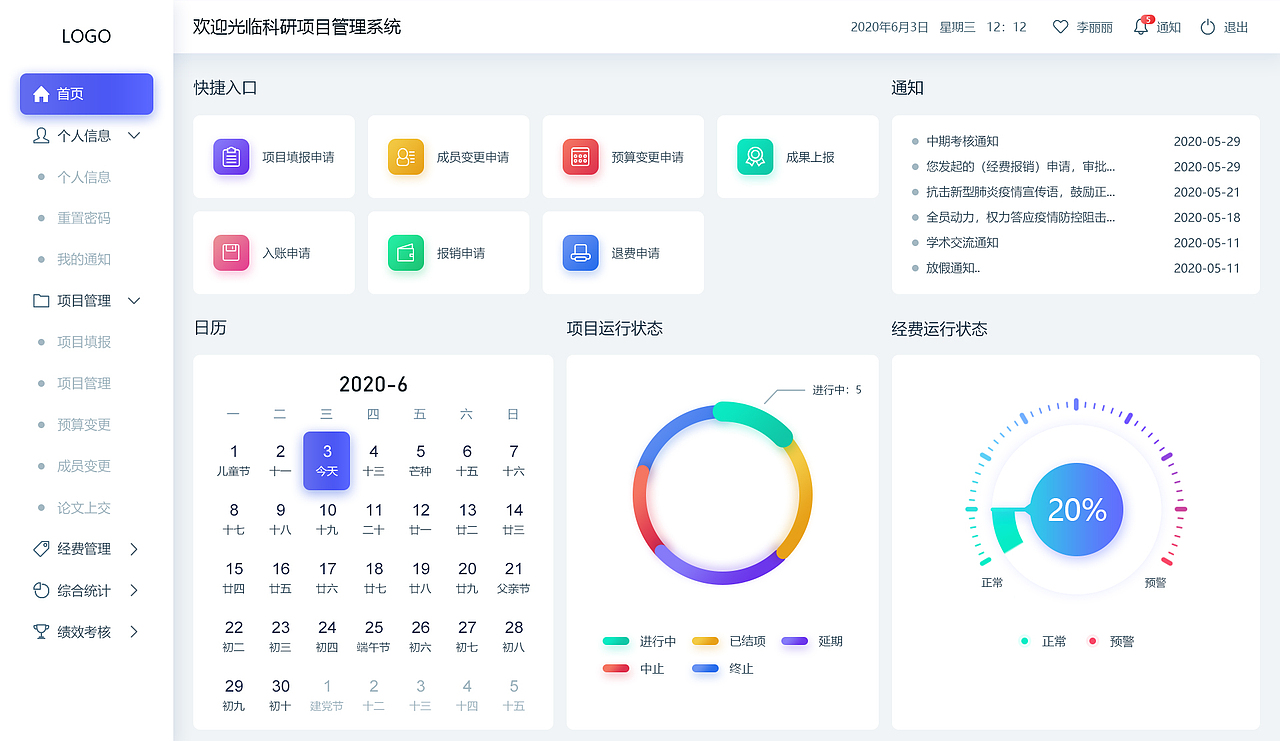Select today's date 3 in calendar
The width and height of the screenshot is (1280, 741).
pyautogui.click(x=327, y=460)
